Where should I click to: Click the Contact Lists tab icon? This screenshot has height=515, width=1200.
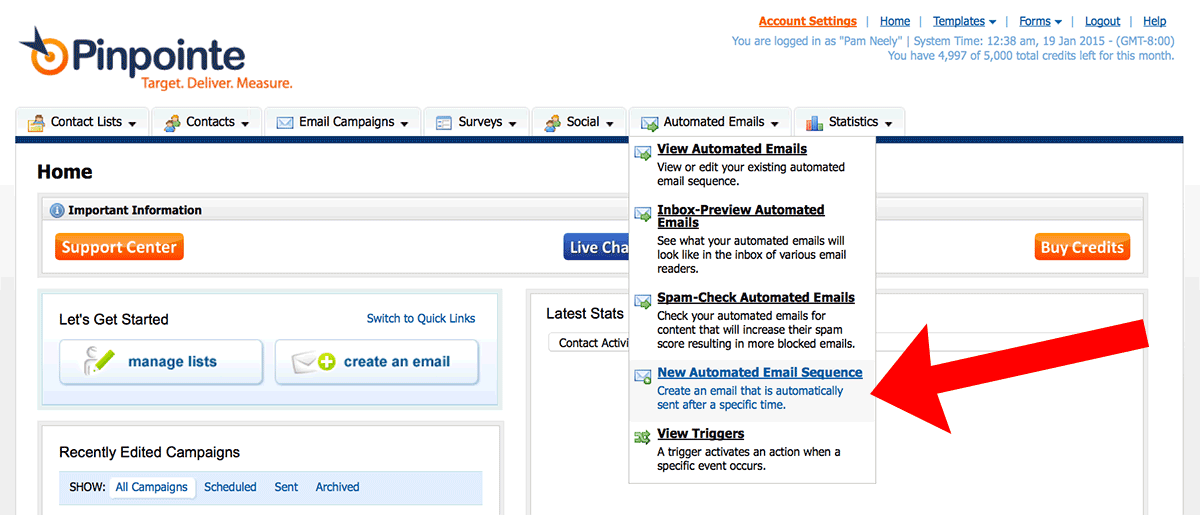(36, 123)
